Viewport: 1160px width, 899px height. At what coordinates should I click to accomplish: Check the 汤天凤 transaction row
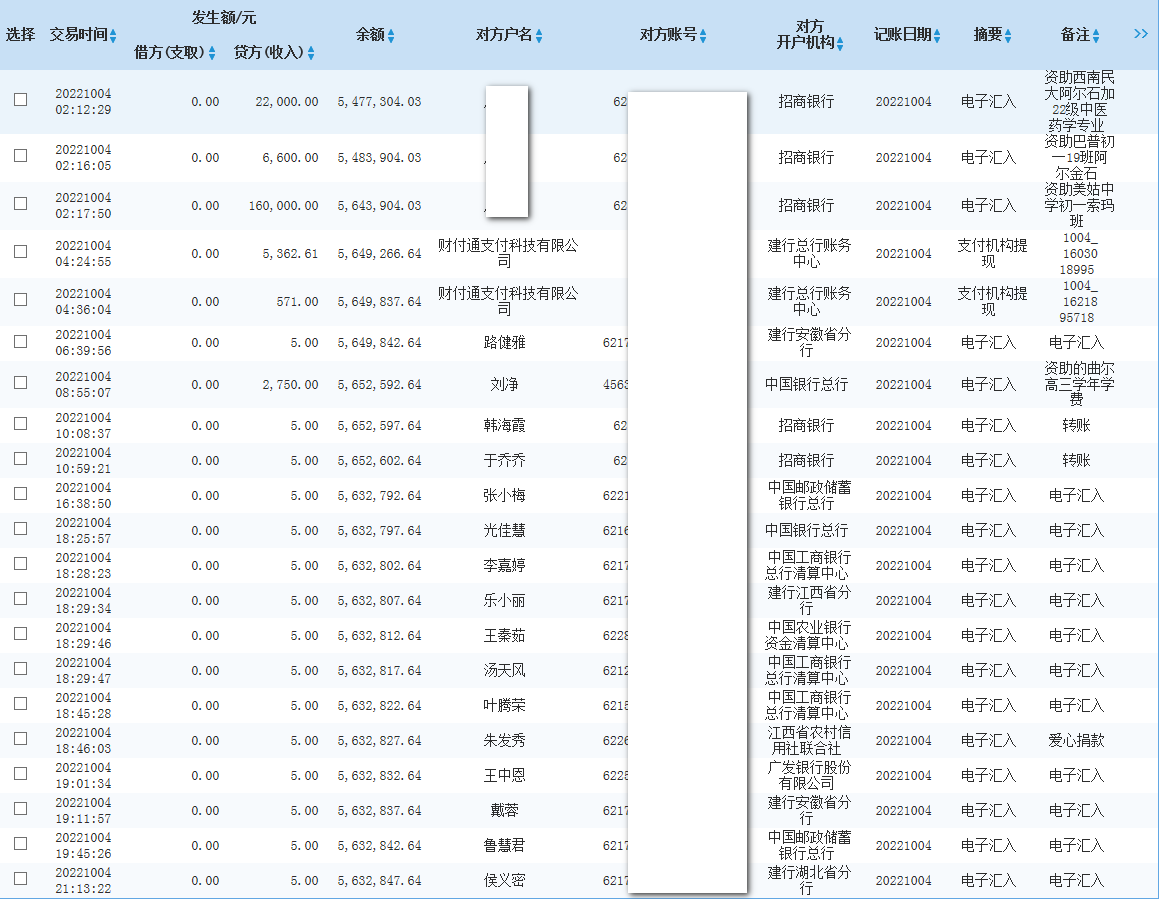click(21, 668)
